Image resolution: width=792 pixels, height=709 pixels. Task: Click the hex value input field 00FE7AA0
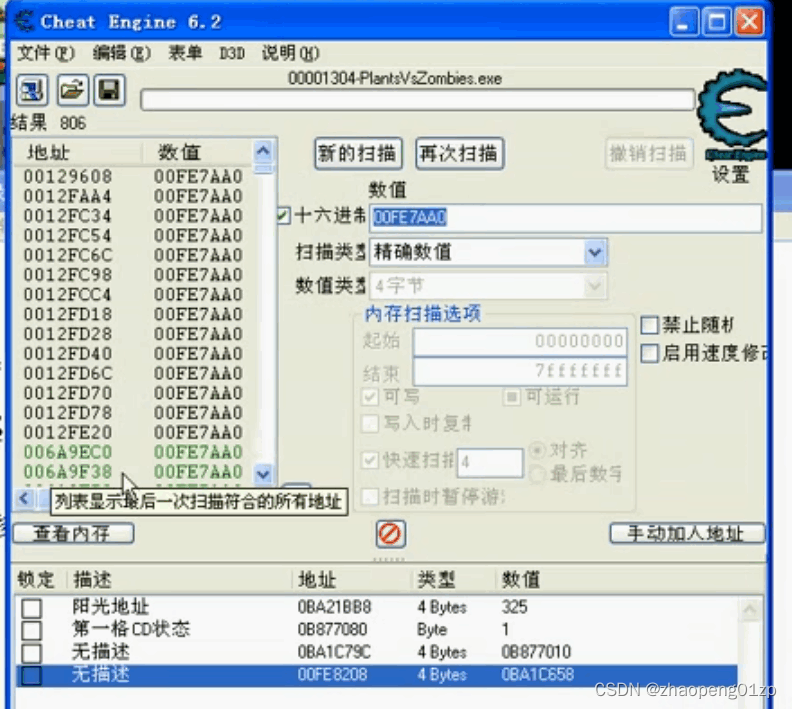coord(565,218)
